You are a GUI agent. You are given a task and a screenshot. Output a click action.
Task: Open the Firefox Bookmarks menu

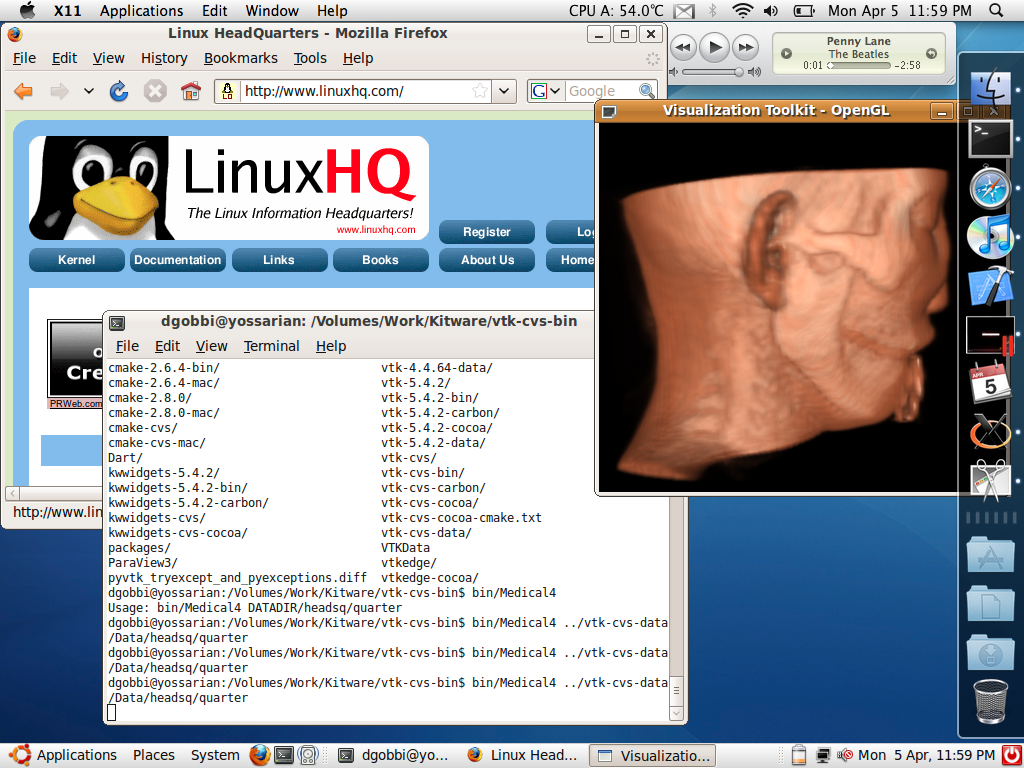pyautogui.click(x=240, y=58)
